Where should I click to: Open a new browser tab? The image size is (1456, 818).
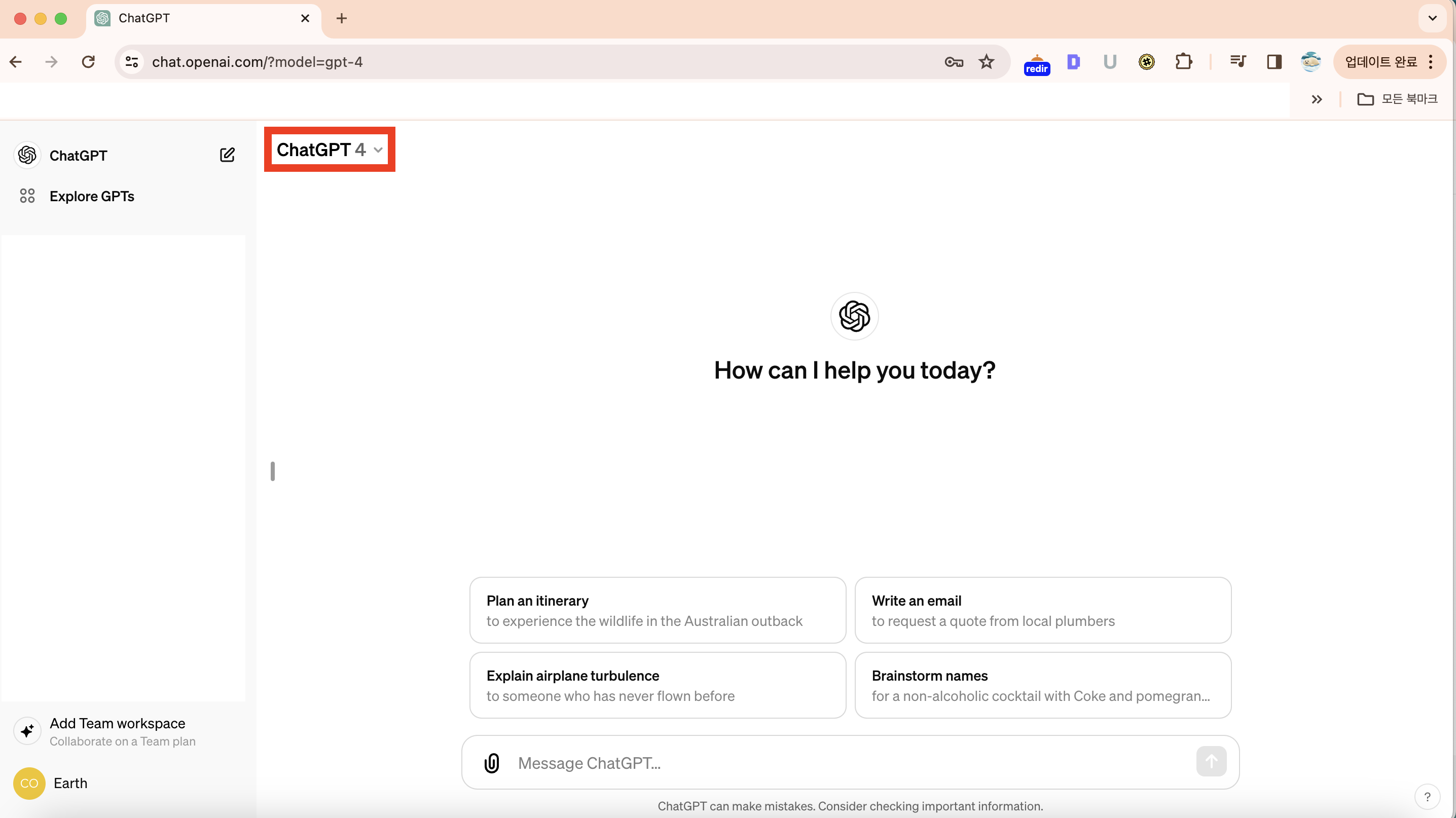pos(341,18)
